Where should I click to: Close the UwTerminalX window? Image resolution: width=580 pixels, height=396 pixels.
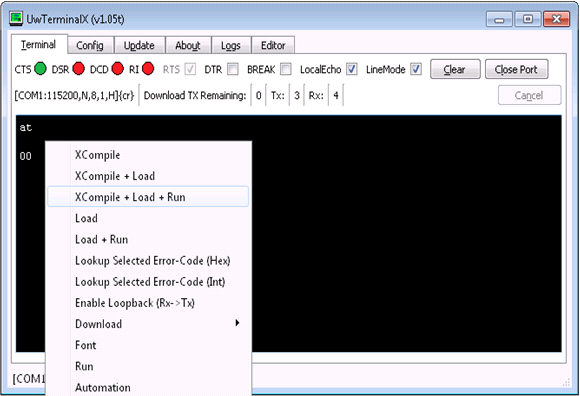[556, 19]
